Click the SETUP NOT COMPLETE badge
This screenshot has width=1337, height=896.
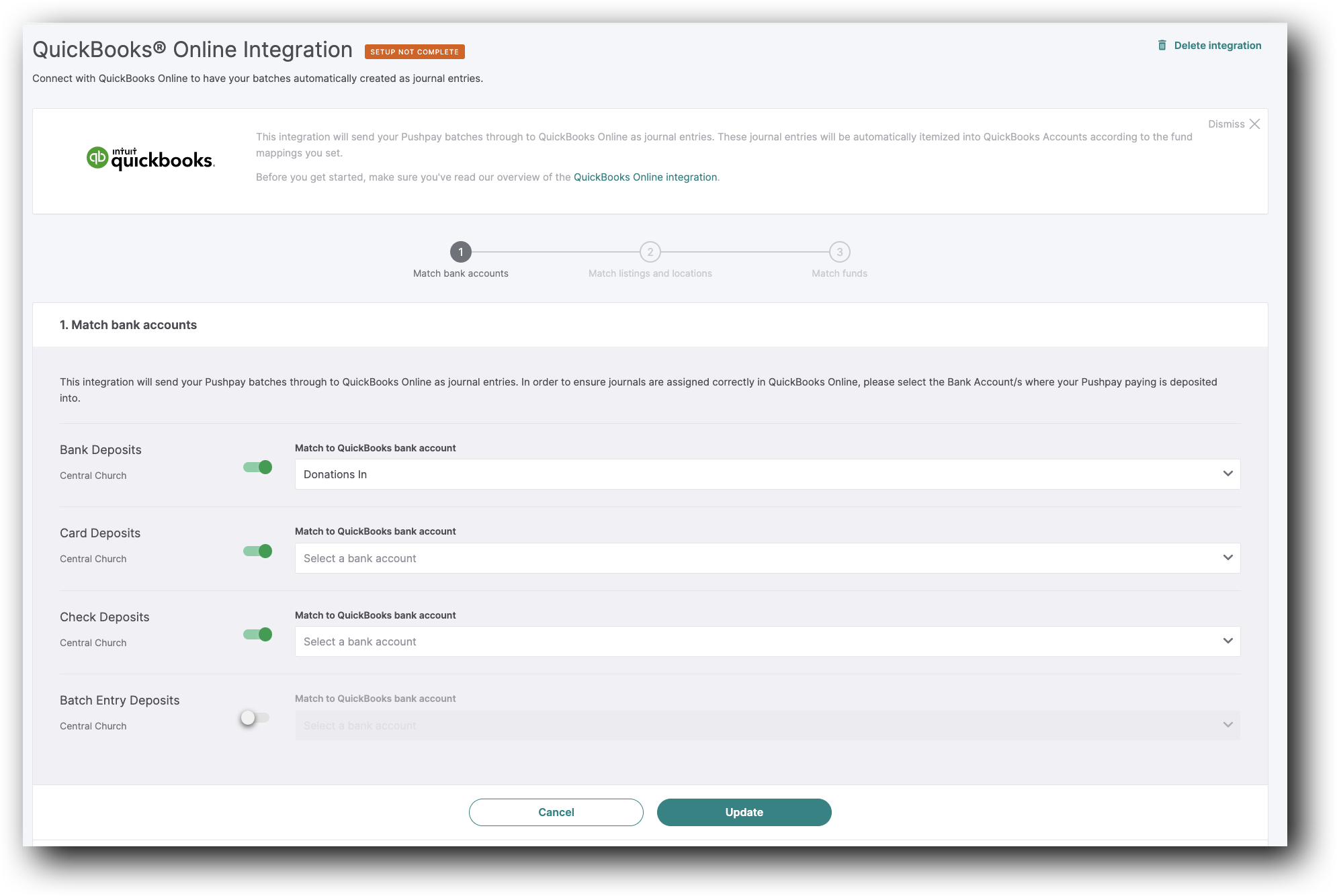click(x=415, y=52)
